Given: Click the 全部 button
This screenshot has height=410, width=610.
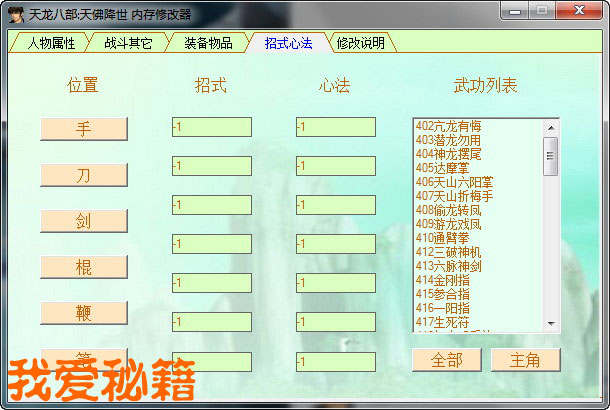Looking at the screenshot, I should click(x=446, y=360).
